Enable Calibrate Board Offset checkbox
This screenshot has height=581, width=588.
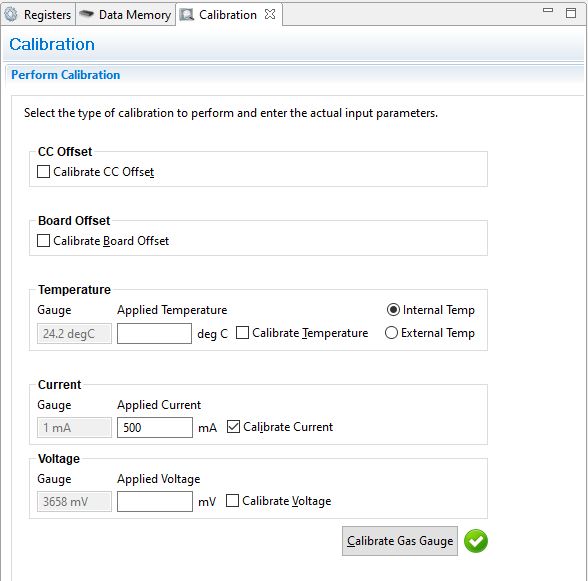click(x=44, y=240)
